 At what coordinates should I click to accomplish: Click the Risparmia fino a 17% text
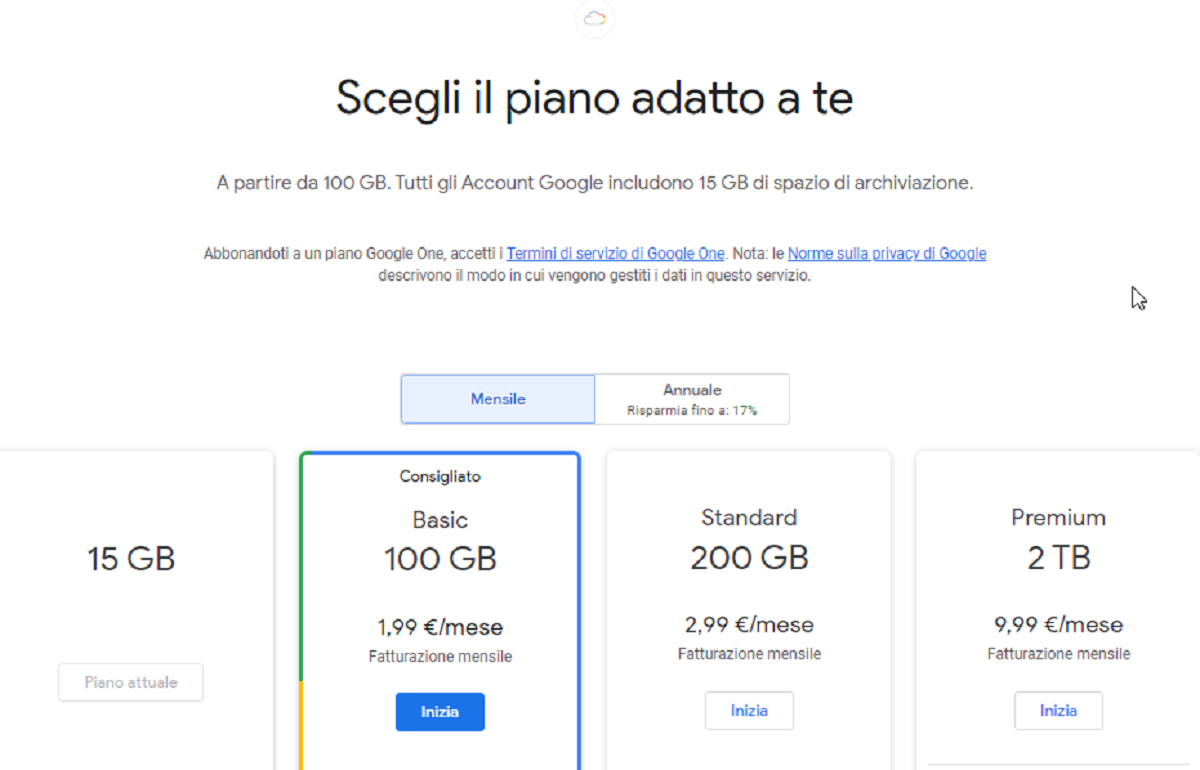692,411
